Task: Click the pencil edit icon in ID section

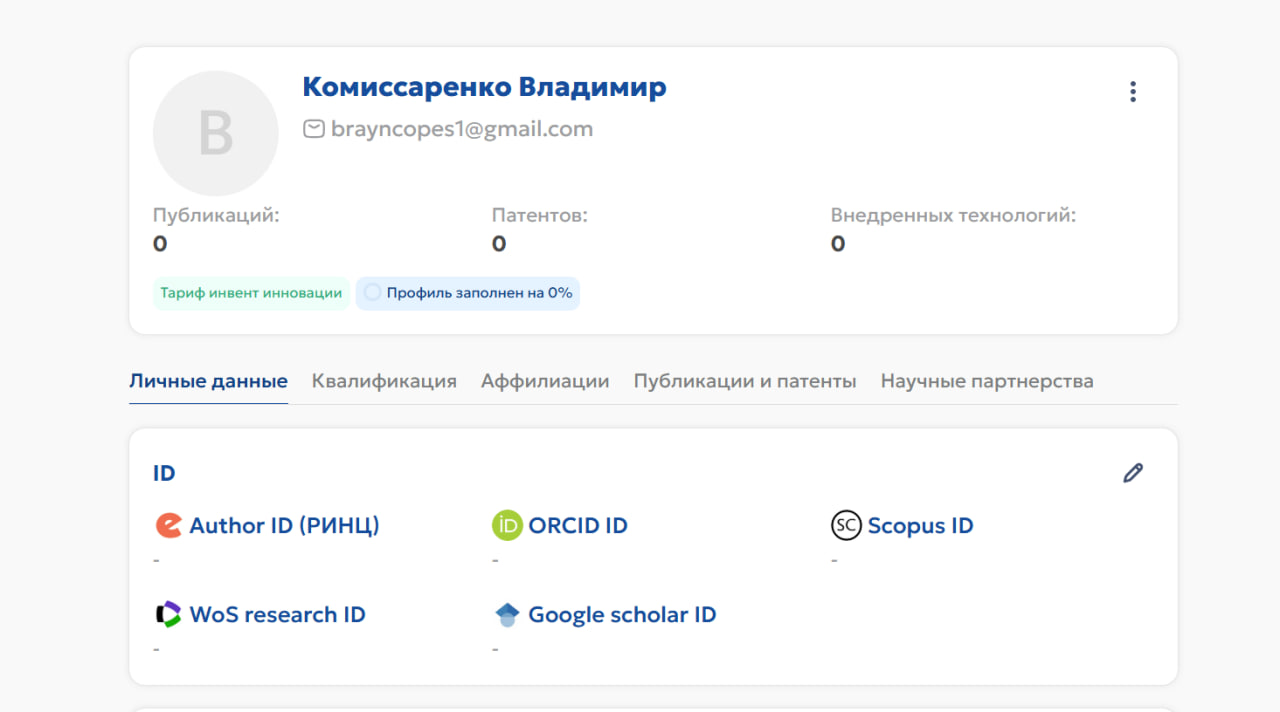Action: point(1132,473)
